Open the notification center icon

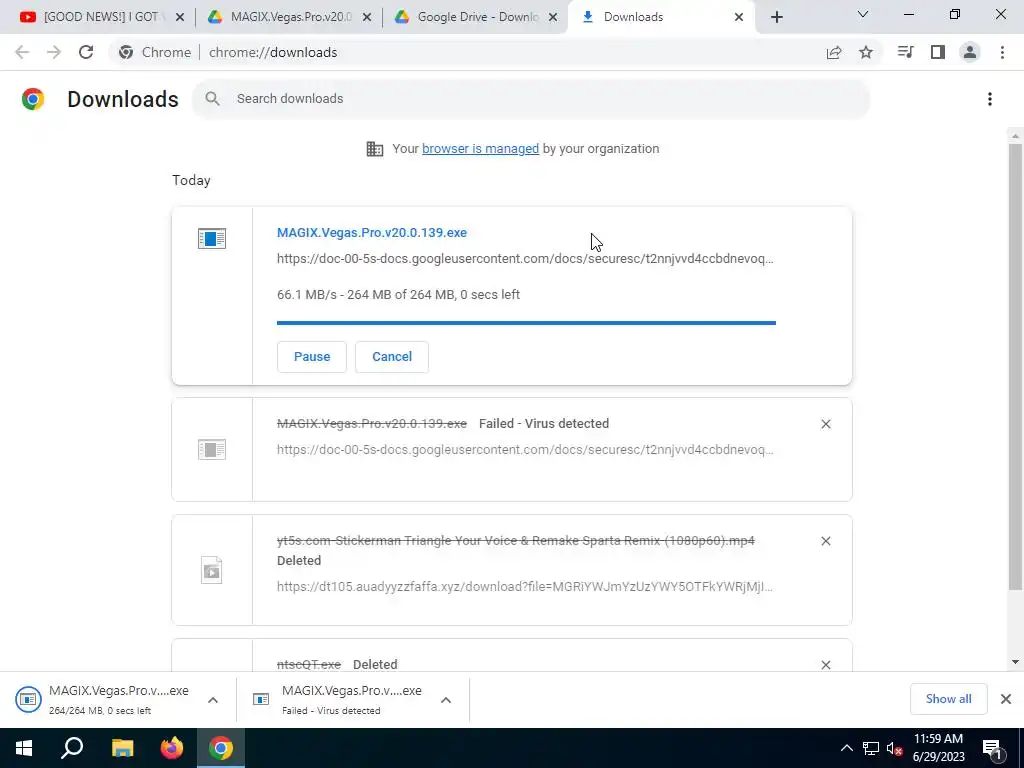click(x=993, y=748)
